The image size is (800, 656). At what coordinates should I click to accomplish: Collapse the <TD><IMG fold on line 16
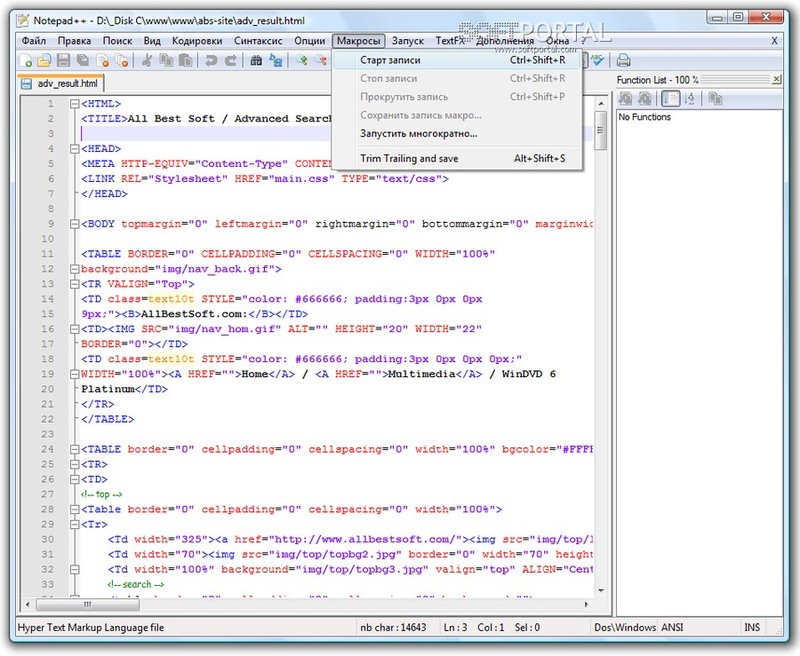74,329
